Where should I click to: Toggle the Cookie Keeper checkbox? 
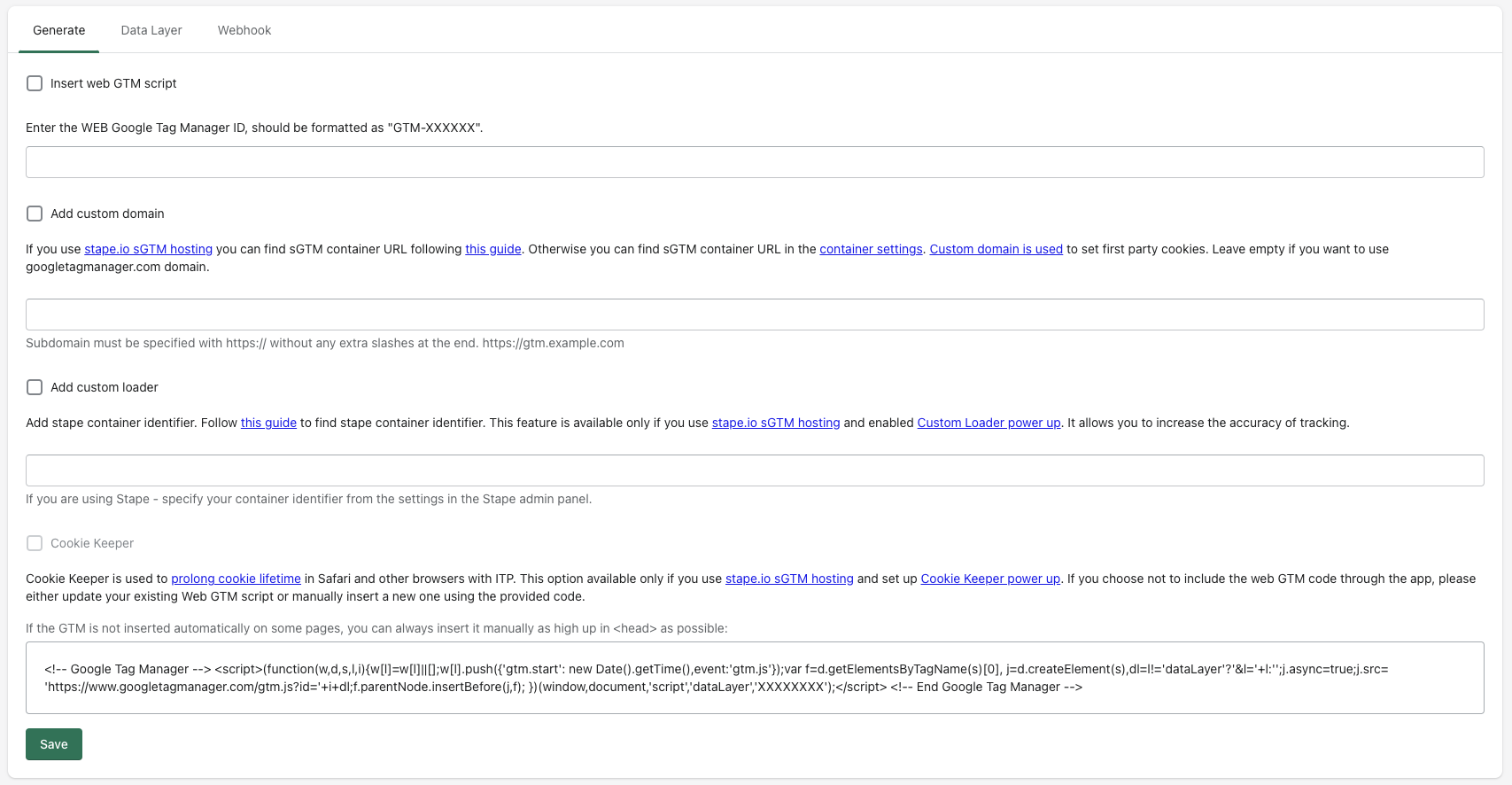35,543
